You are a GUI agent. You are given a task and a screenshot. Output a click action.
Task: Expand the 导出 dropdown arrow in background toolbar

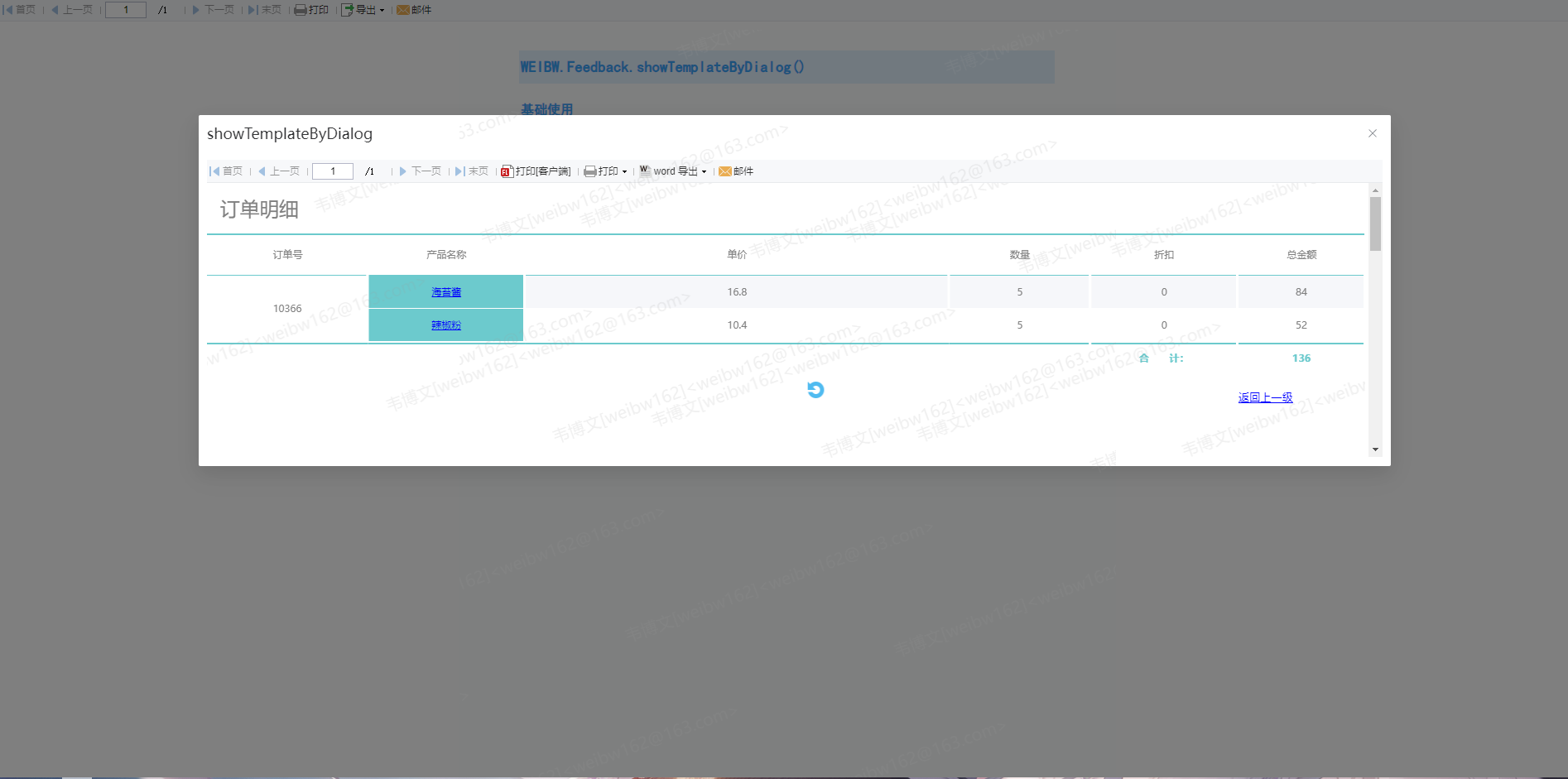click(x=382, y=11)
